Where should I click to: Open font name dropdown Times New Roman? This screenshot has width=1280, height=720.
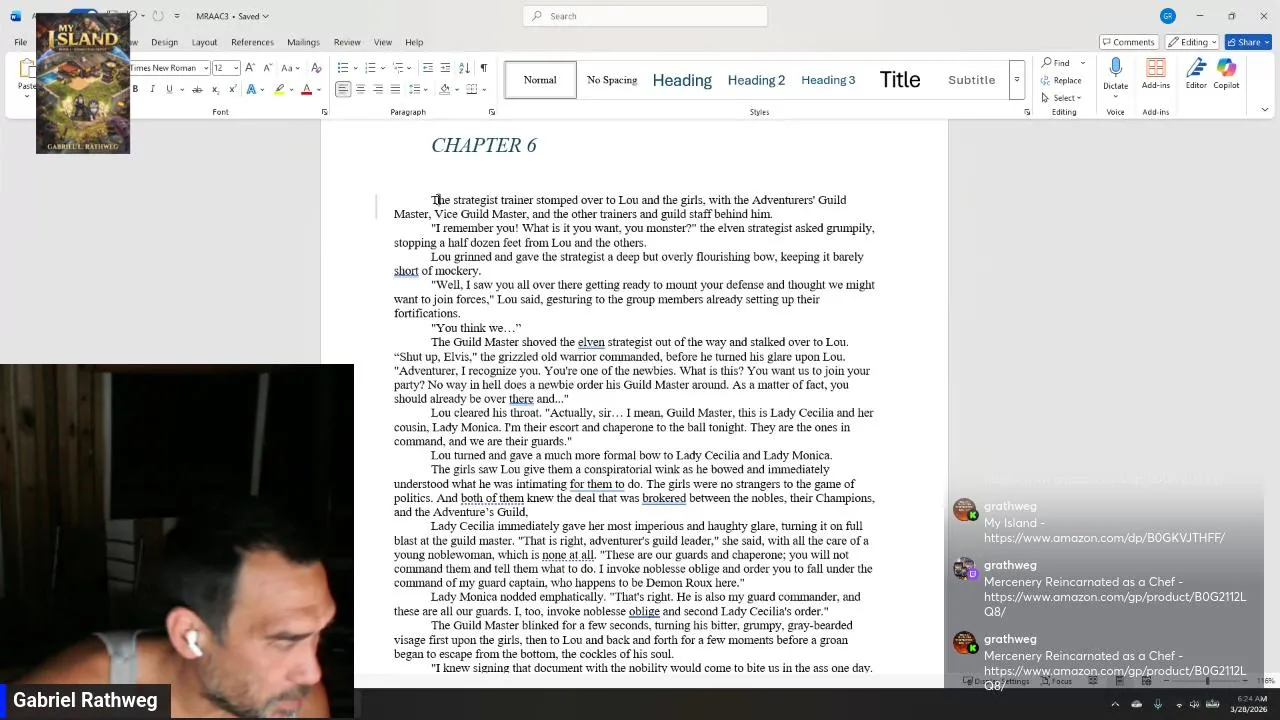[x=205, y=68]
